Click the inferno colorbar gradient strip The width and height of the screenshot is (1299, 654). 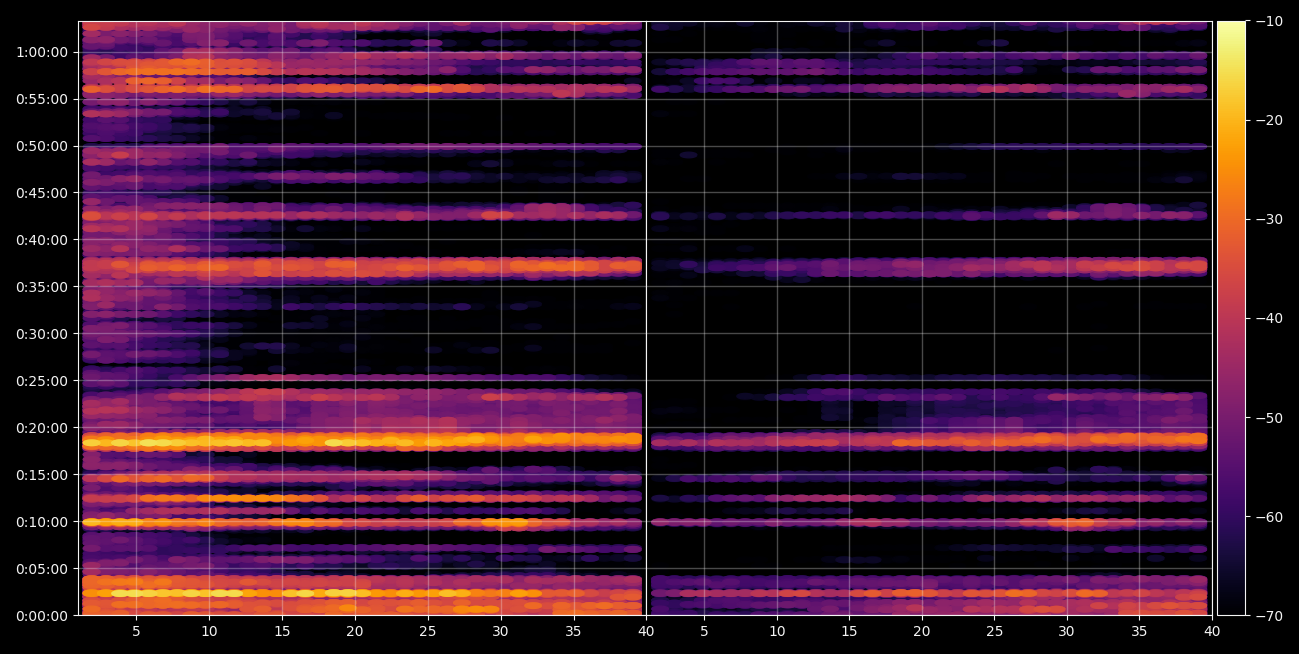coord(1231,318)
